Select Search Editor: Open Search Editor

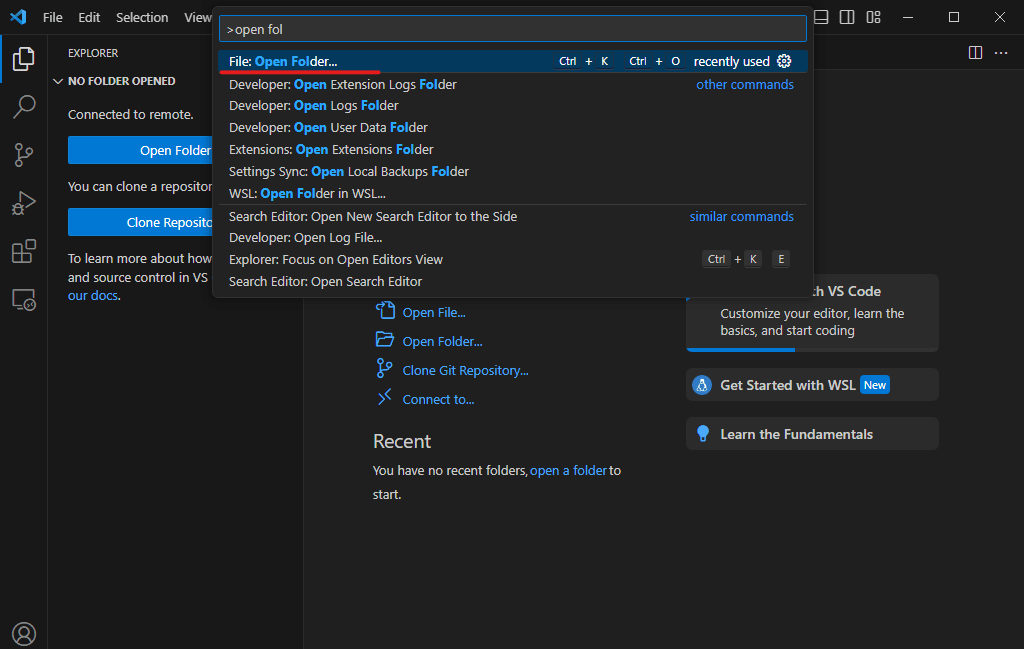(x=513, y=281)
